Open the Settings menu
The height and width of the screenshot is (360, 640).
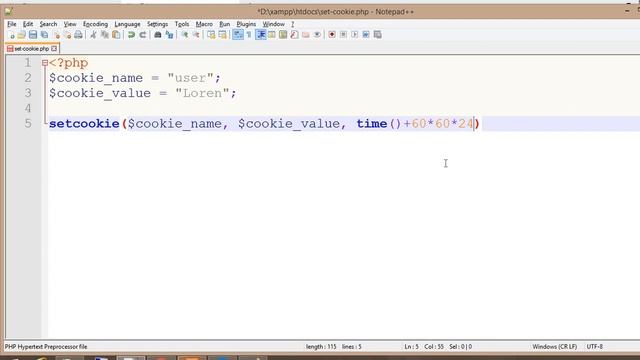tap(157, 24)
